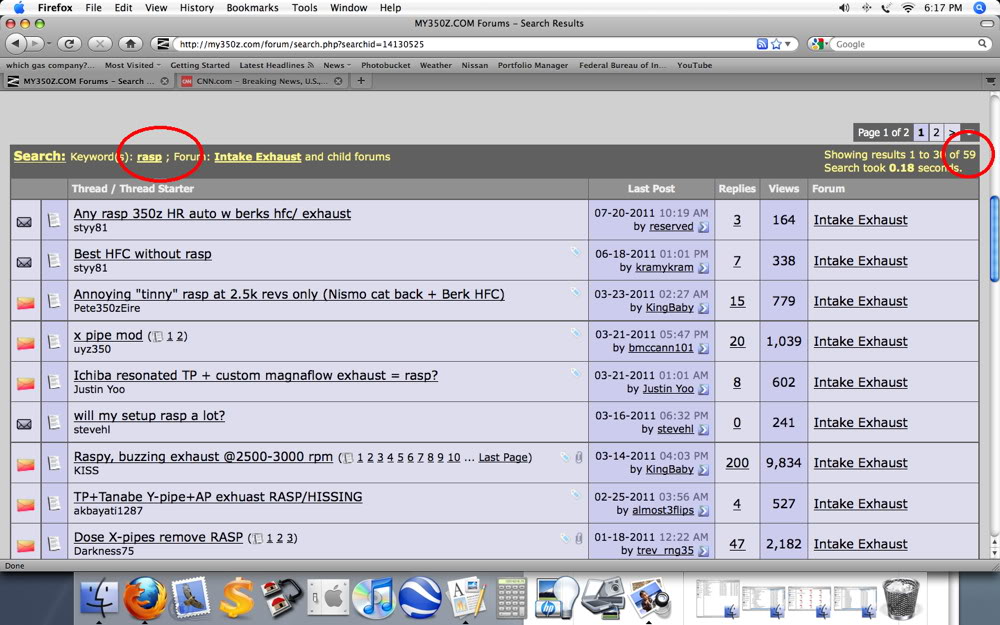Screen dimensions: 1000x625
Task: Open the Trash in the Dock
Action: 901,598
